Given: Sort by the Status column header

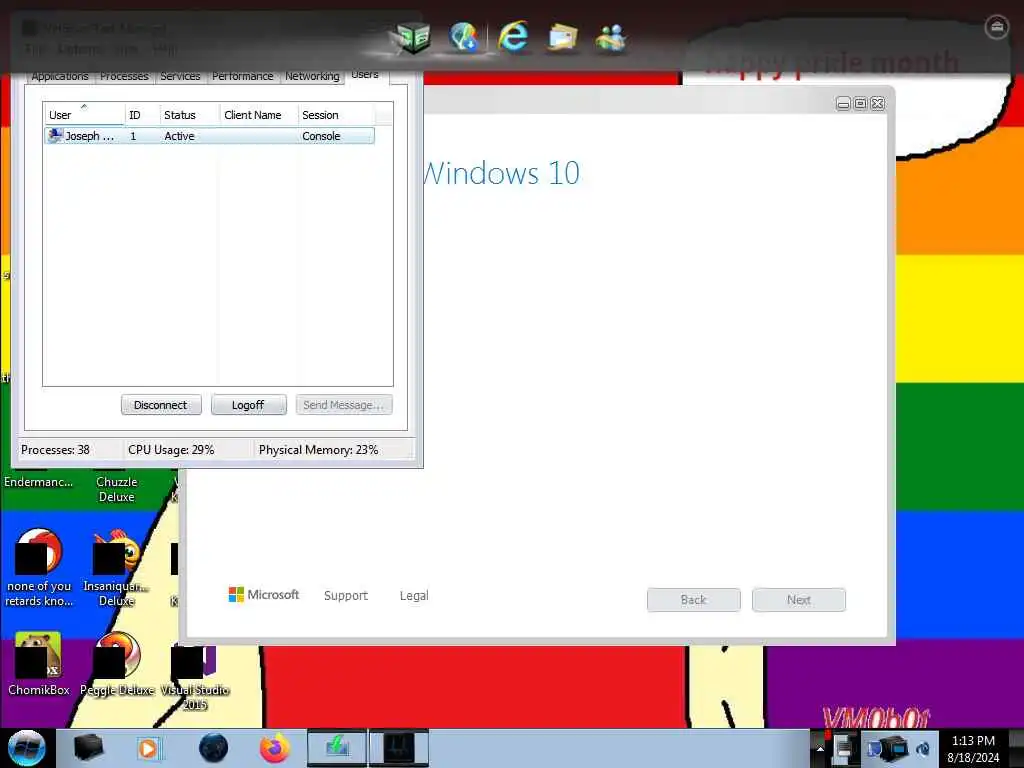Looking at the screenshot, I should (189, 114).
